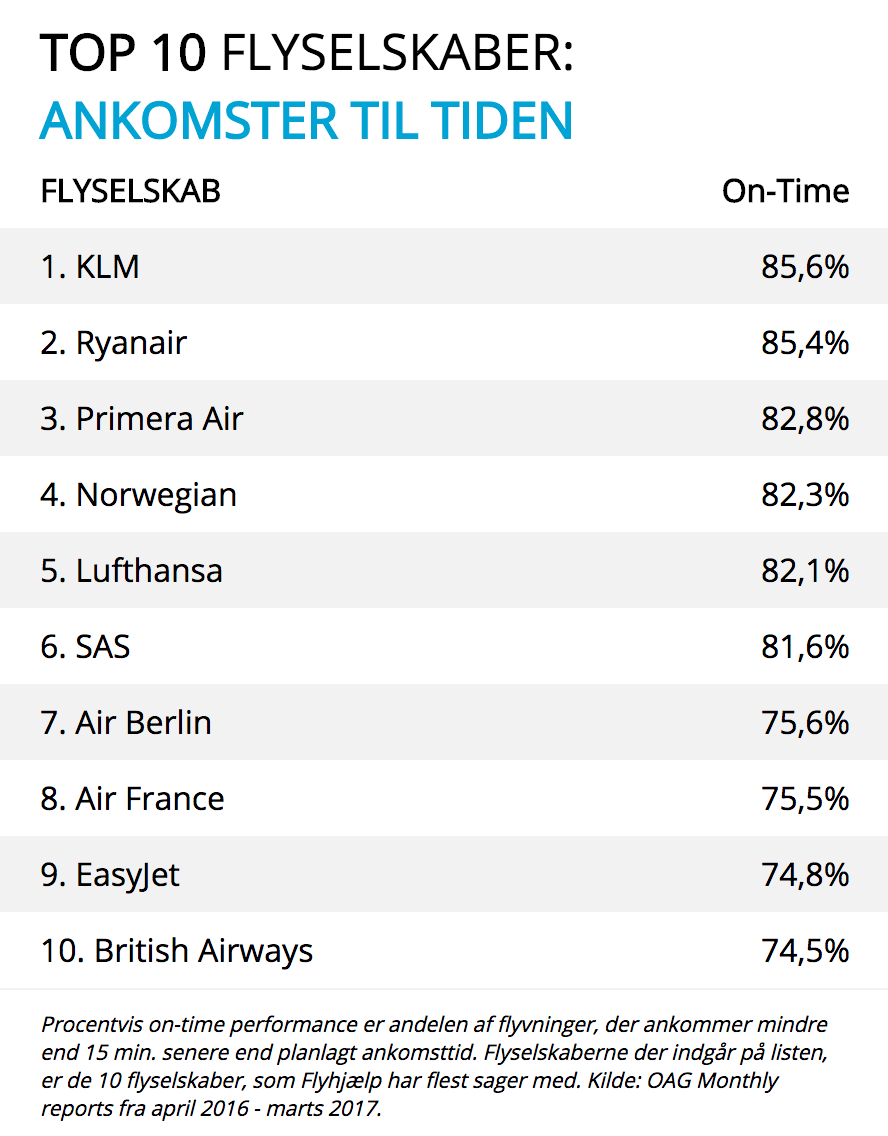Screen dimensions: 888x1136
Task: Click the "4. Norwegian" airline name
Action: 139,495
